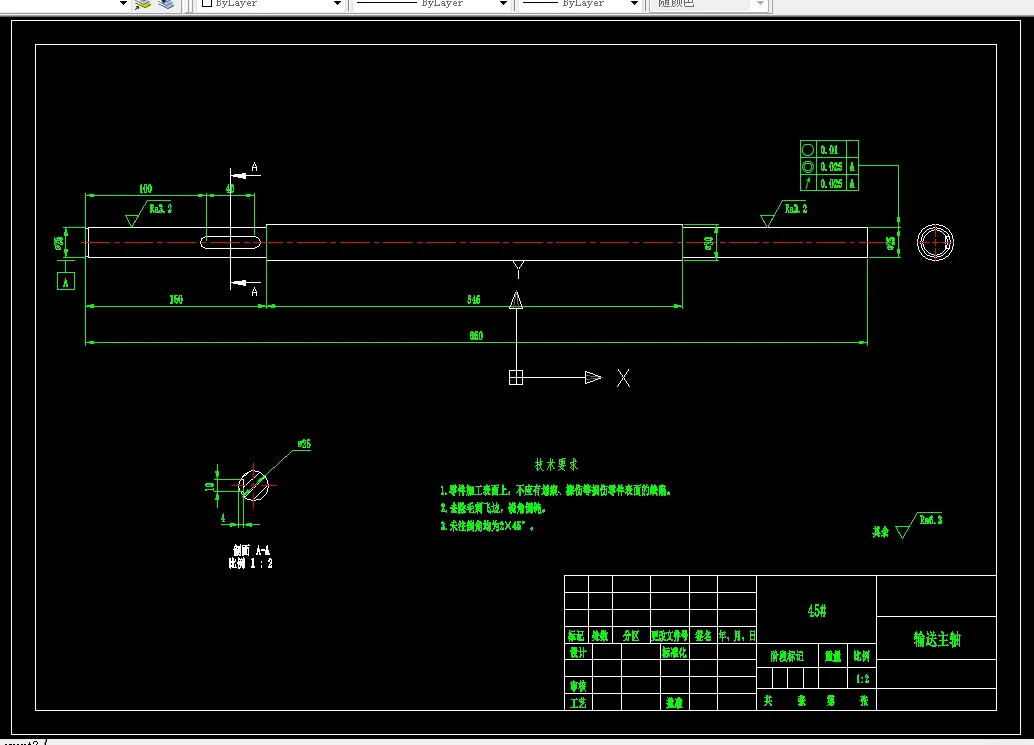The width and height of the screenshot is (1034, 745).
Task: Select the 860 overall length dimension
Action: [x=476, y=336]
